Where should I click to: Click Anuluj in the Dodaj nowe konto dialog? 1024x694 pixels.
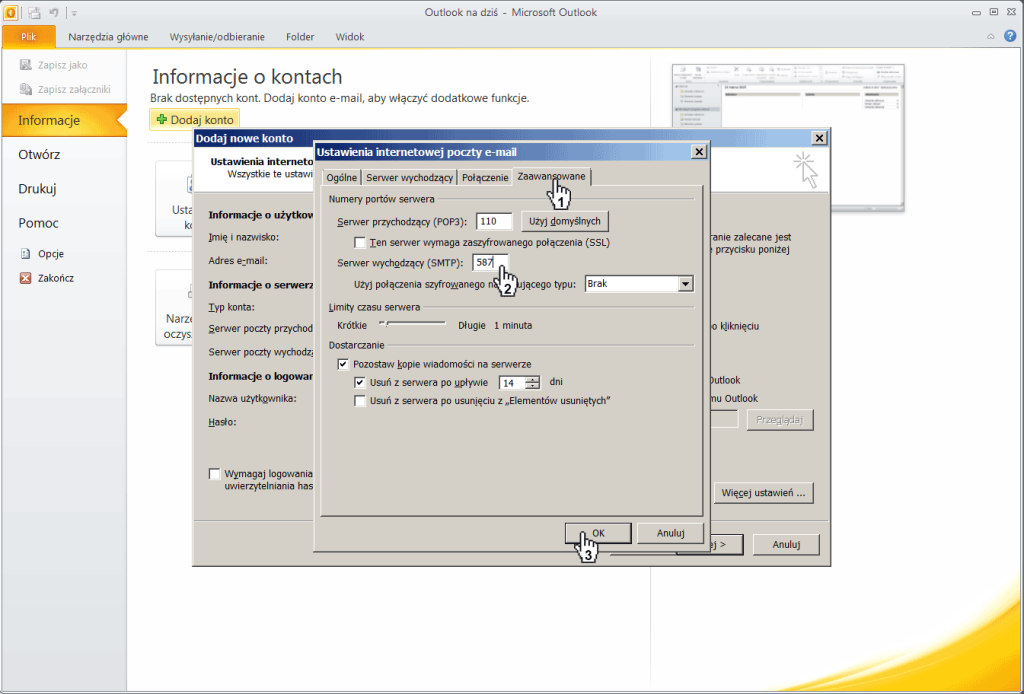(786, 544)
